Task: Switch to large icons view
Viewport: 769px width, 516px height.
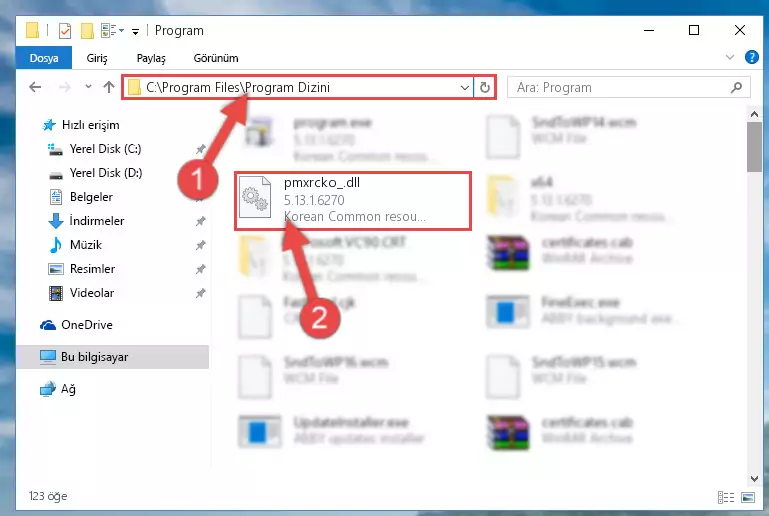Action: (x=748, y=497)
